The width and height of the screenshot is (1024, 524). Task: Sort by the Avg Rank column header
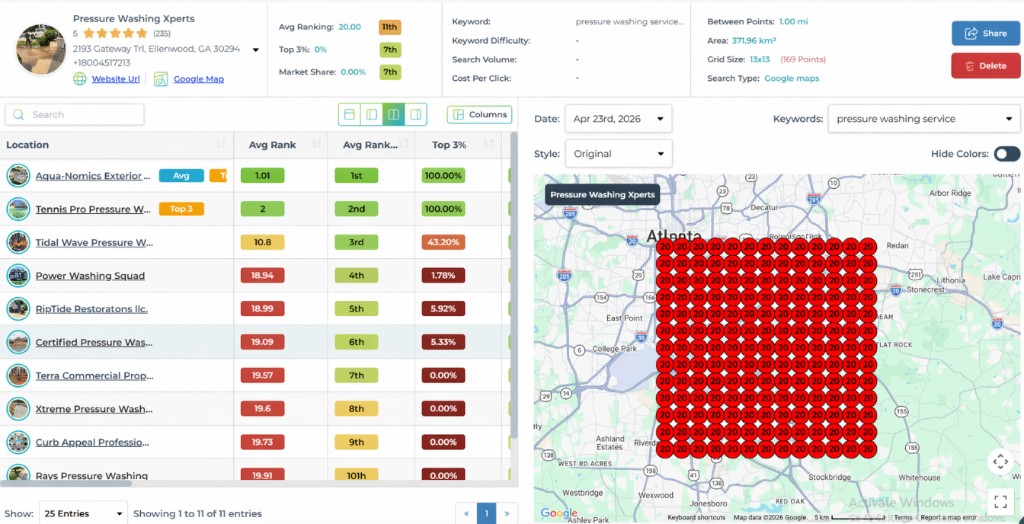[x=272, y=145]
